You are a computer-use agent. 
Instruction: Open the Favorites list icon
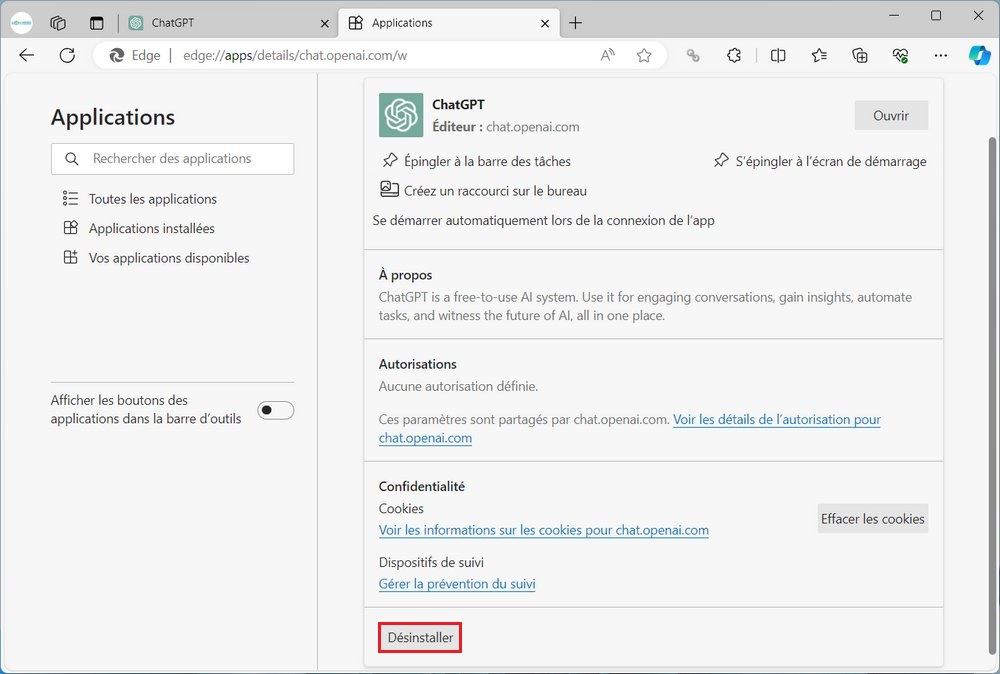click(819, 56)
